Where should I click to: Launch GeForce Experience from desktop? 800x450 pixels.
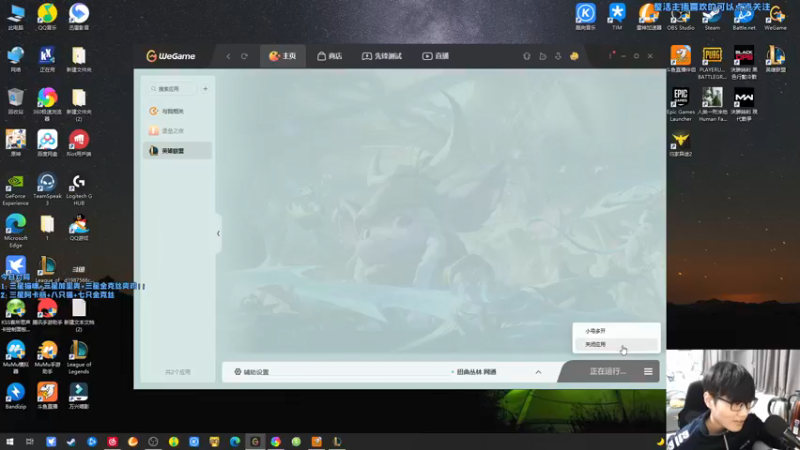pyautogui.click(x=15, y=189)
